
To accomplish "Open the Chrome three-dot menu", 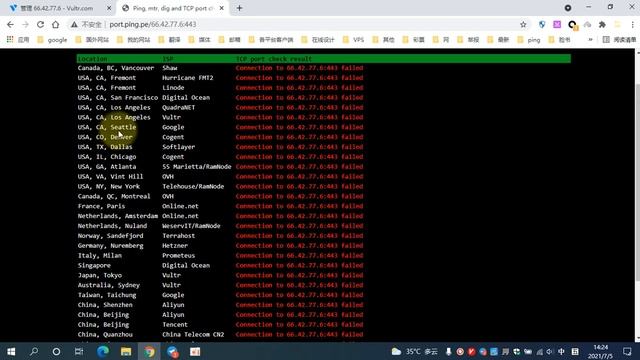I will pos(632,24).
